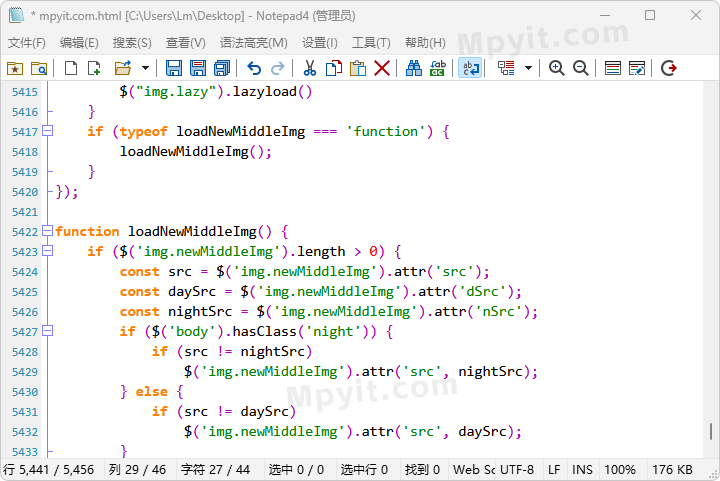The width and height of the screenshot is (720, 481).
Task: Click the character status 字符 27 / 44
Action: [x=215, y=470]
